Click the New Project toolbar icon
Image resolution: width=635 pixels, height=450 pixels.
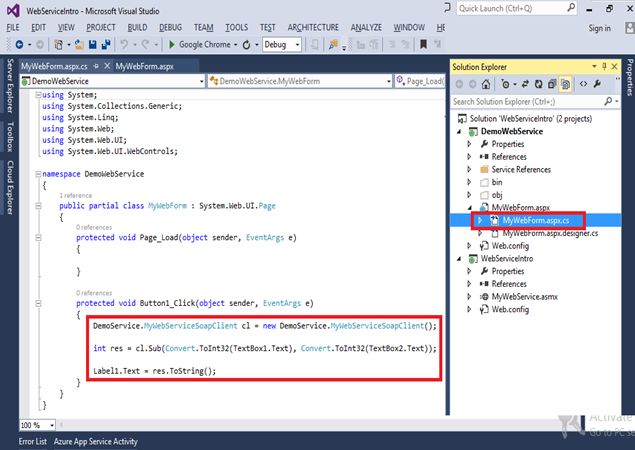[x=58, y=45]
